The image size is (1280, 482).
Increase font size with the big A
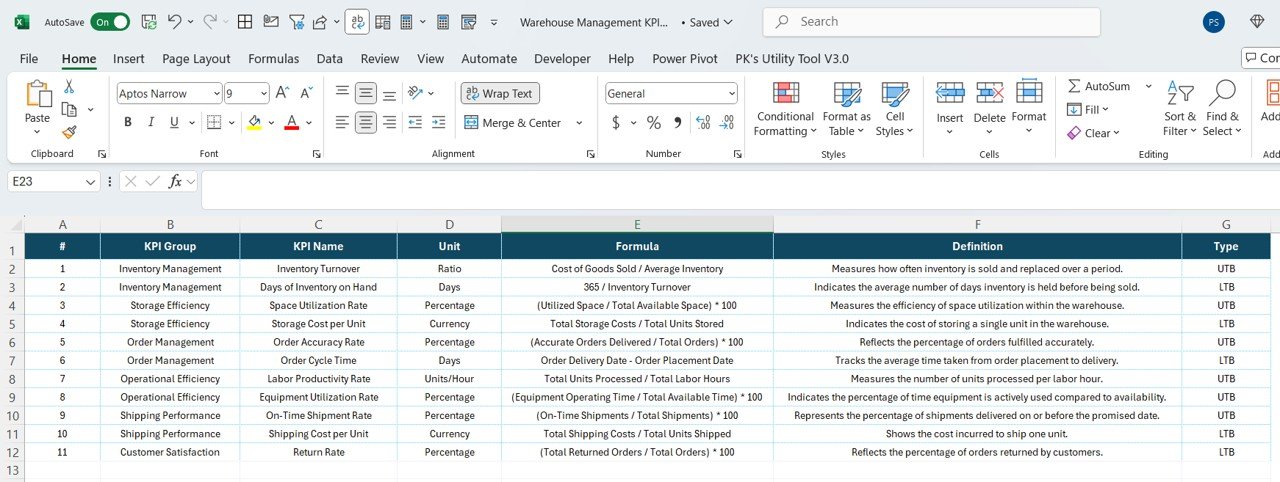[x=282, y=93]
